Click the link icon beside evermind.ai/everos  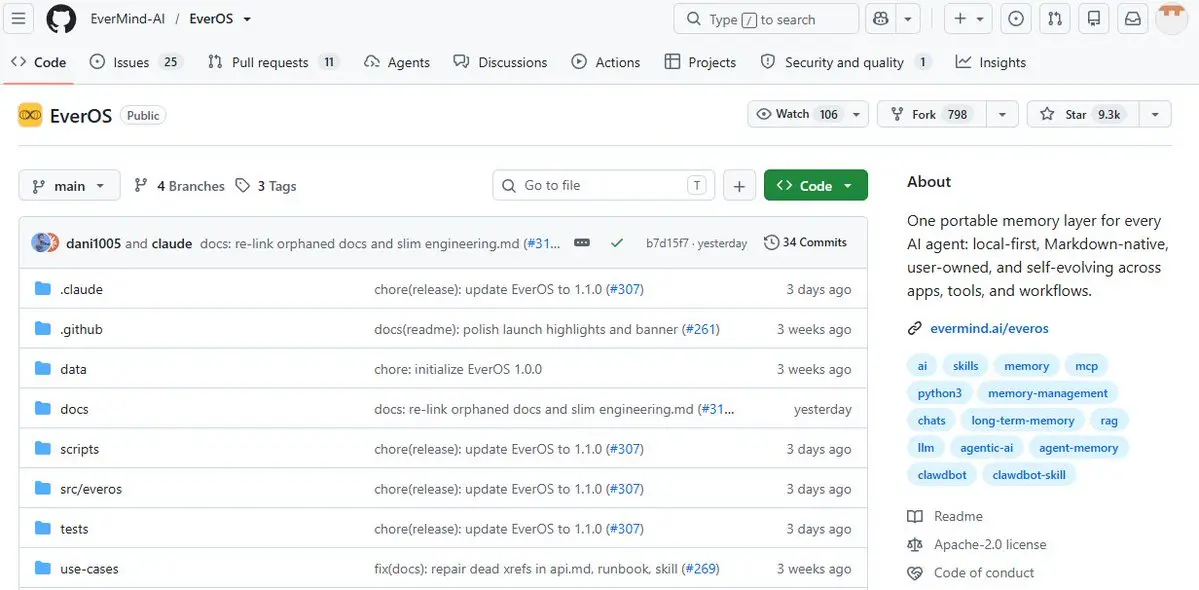tap(915, 329)
